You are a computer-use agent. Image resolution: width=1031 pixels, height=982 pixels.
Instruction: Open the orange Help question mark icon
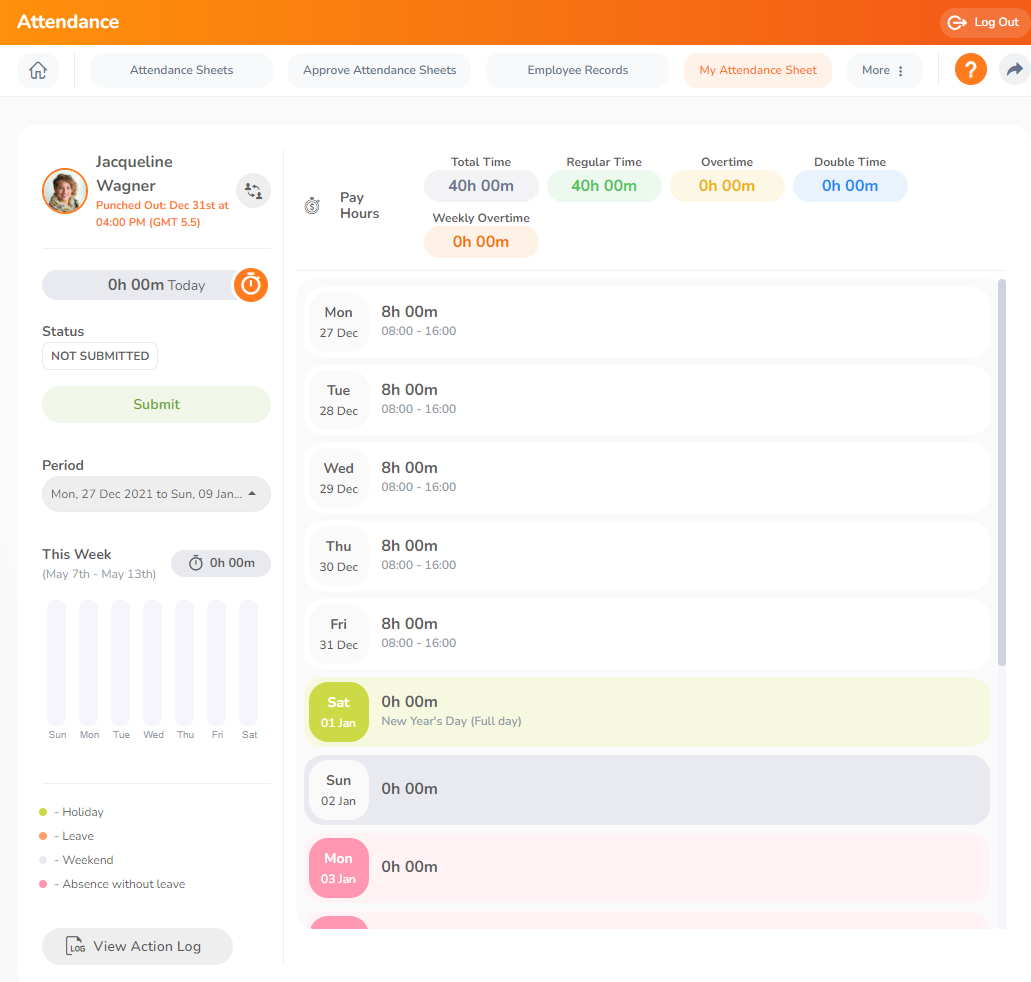tap(970, 69)
